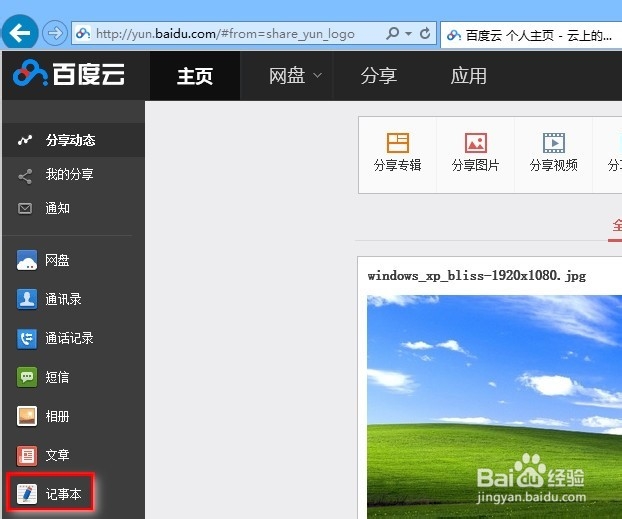Click the 通知 envelope icon
The height and width of the screenshot is (519, 622).
click(x=25, y=208)
